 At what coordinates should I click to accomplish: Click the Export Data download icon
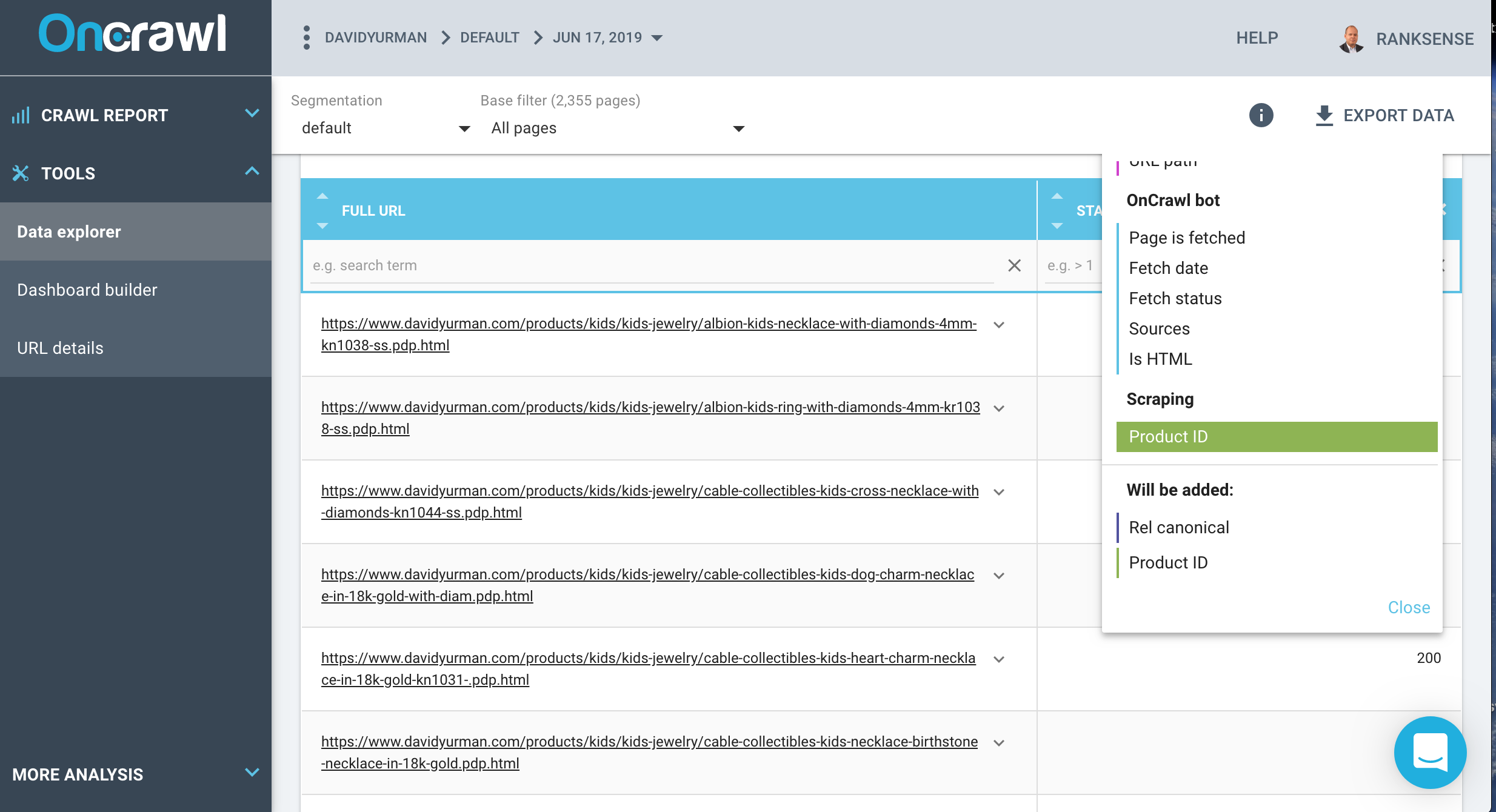click(1324, 115)
